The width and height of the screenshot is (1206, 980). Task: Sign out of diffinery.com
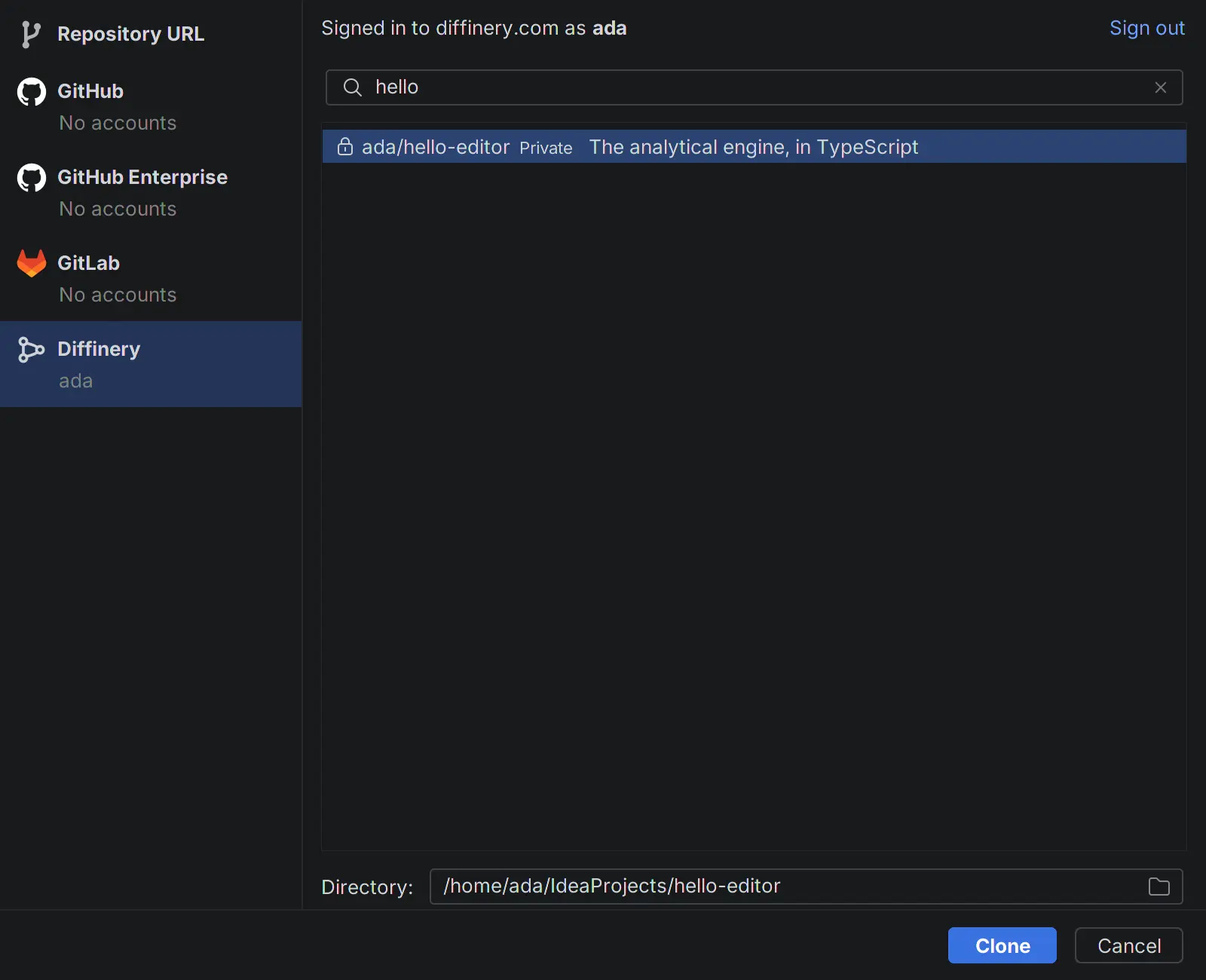pos(1147,28)
